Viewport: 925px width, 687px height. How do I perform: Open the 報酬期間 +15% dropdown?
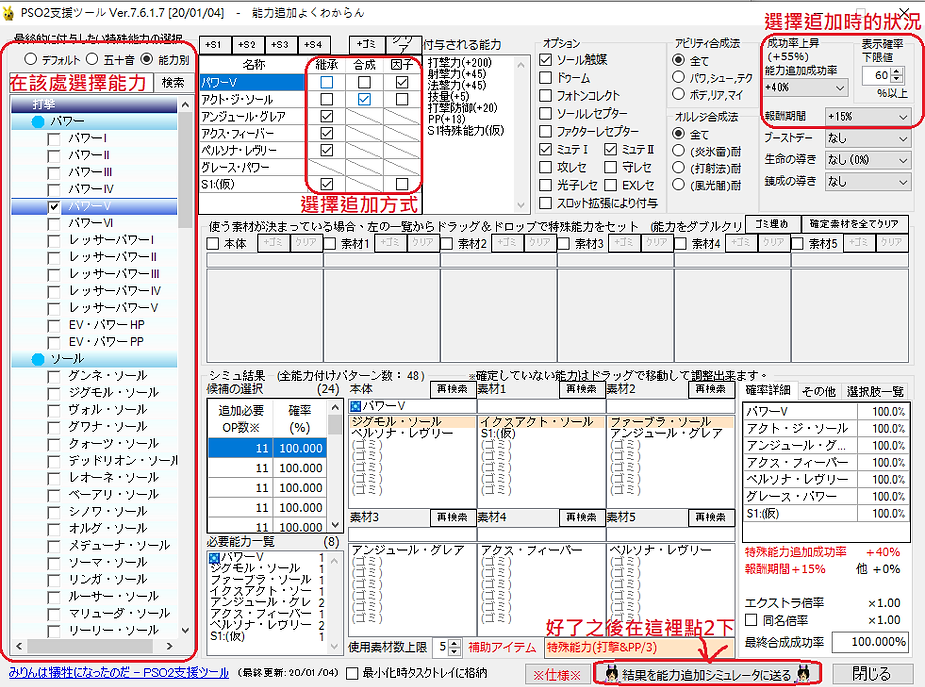[x=868, y=117]
